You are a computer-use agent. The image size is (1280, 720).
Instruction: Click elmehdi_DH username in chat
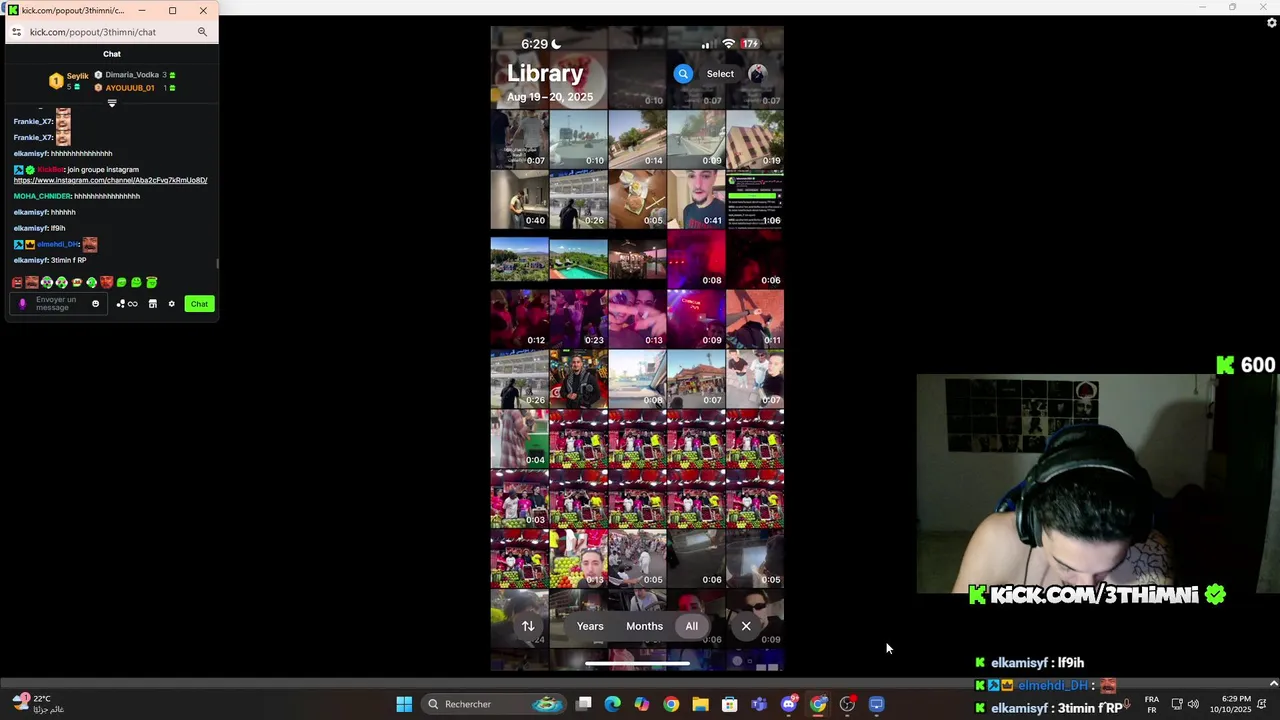pyautogui.click(x=58, y=244)
